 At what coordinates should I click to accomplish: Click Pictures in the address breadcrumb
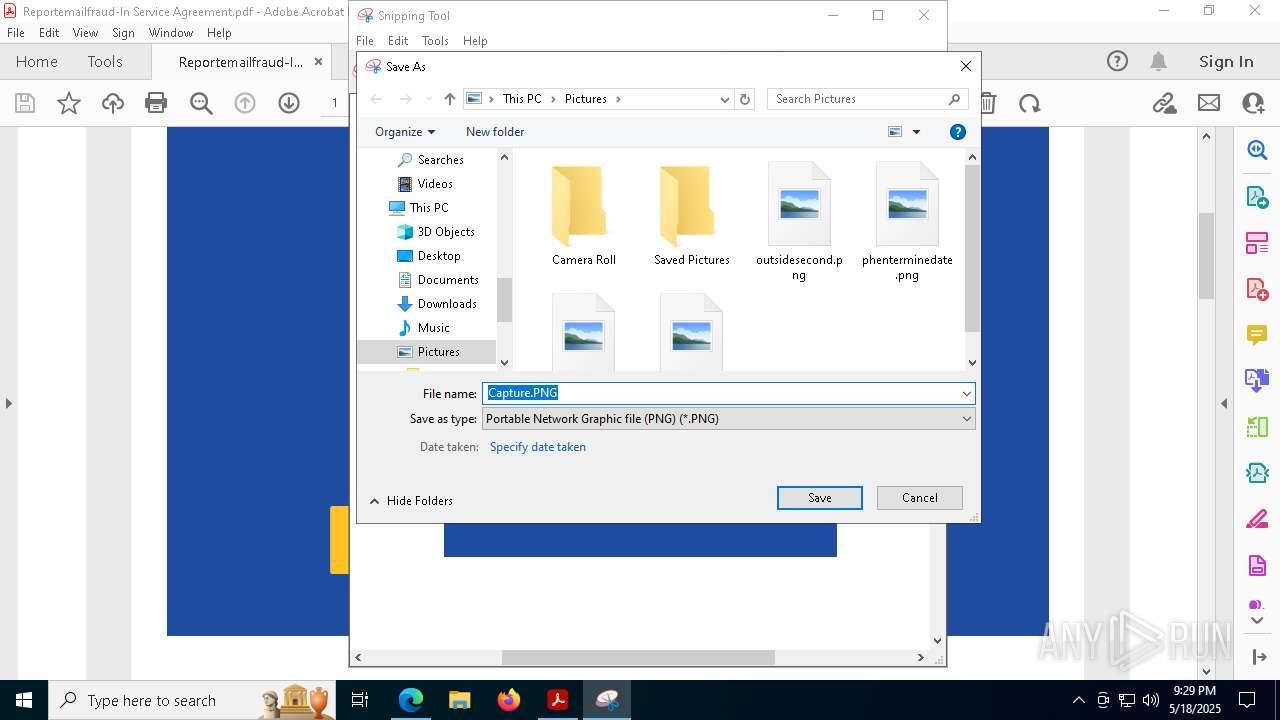tap(586, 99)
